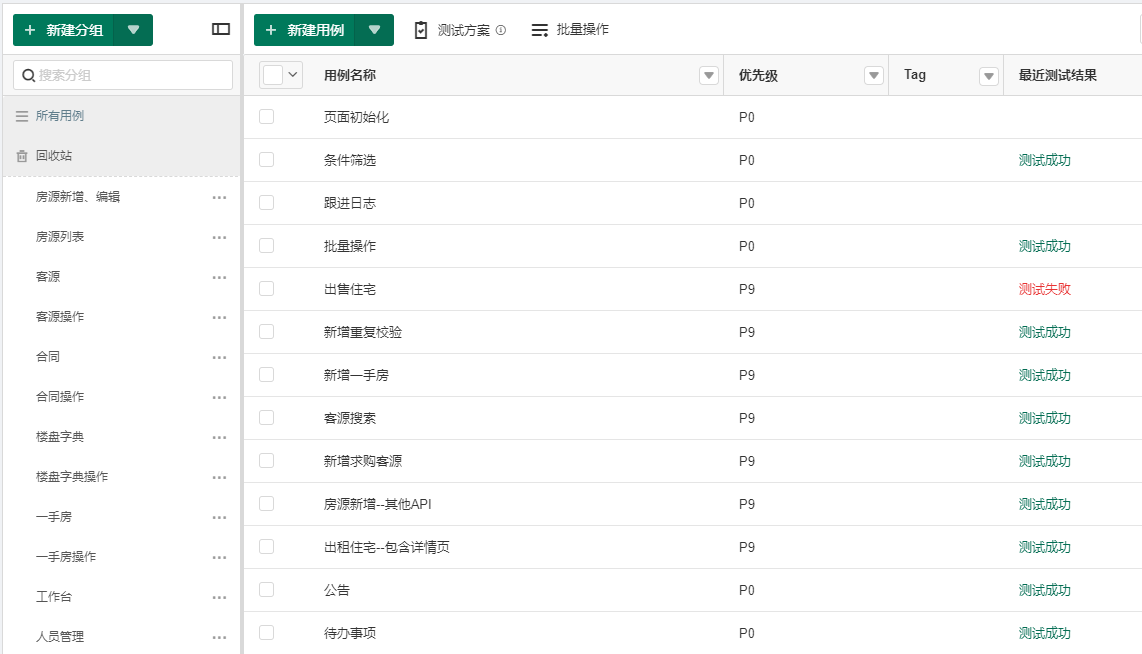Open more options for 客源操作

(x=219, y=318)
